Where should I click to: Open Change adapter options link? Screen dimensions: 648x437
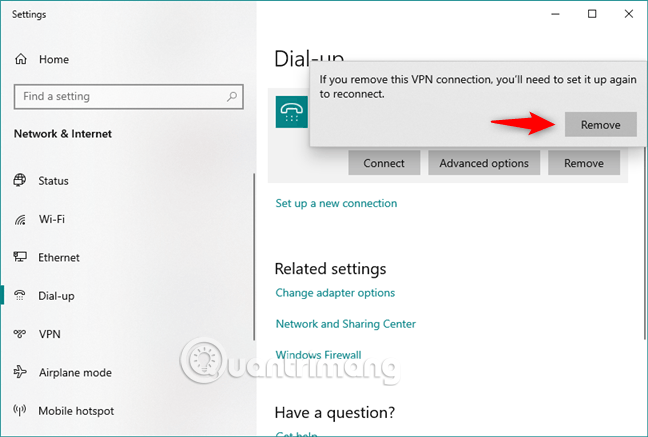(x=335, y=293)
